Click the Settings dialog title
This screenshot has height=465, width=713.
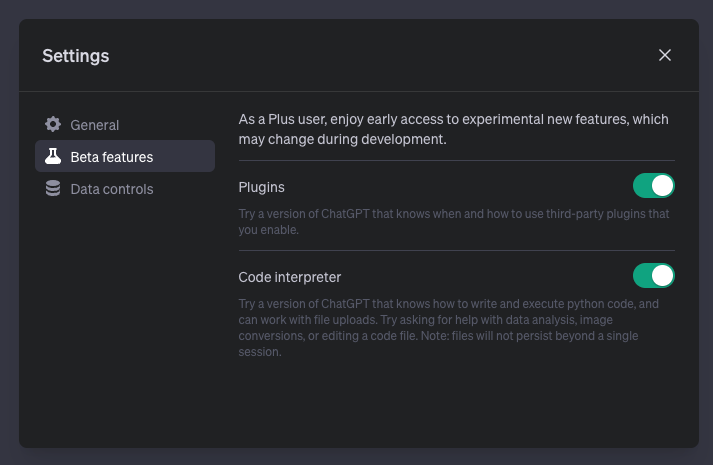75,56
